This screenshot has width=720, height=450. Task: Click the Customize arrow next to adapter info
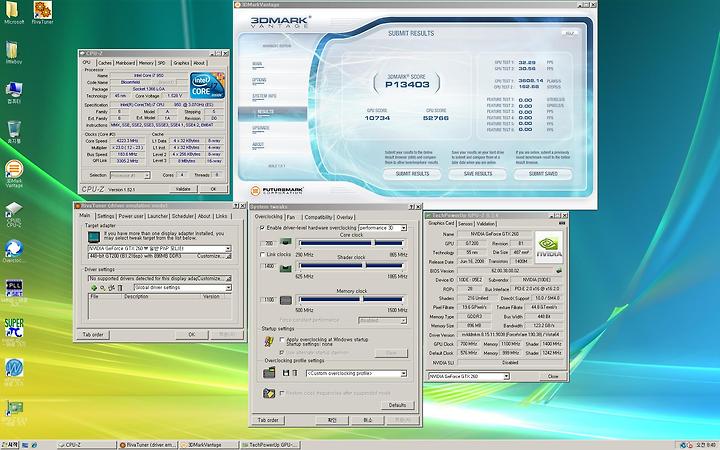point(228,256)
